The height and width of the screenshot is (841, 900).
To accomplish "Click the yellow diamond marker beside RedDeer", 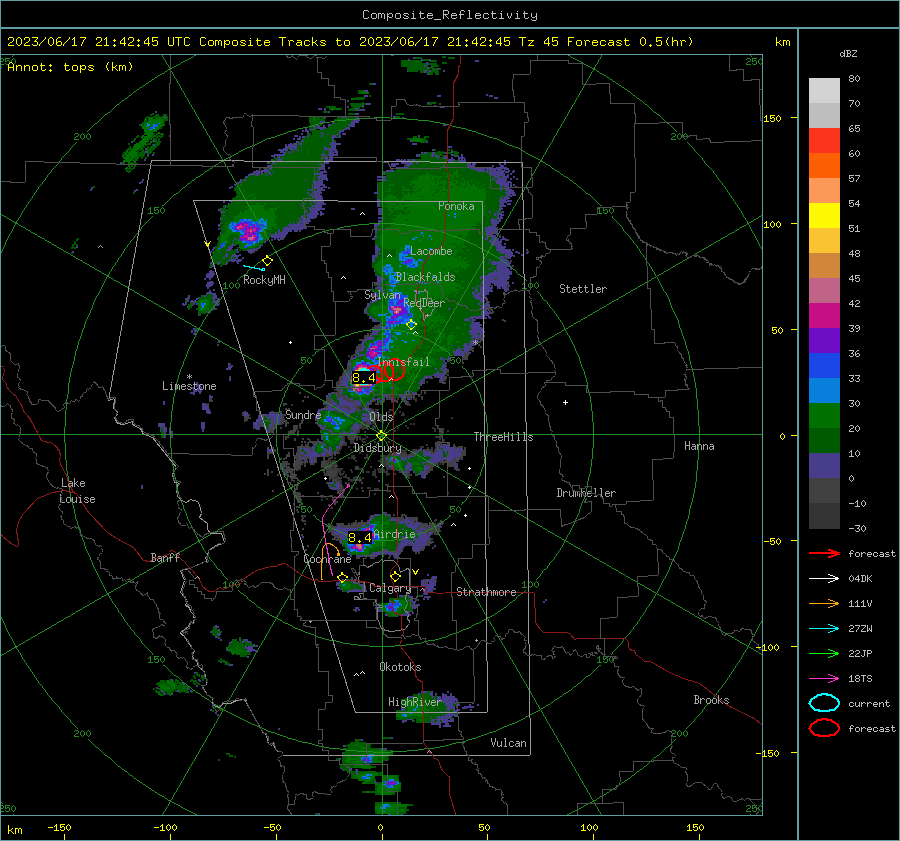I will pos(411,324).
